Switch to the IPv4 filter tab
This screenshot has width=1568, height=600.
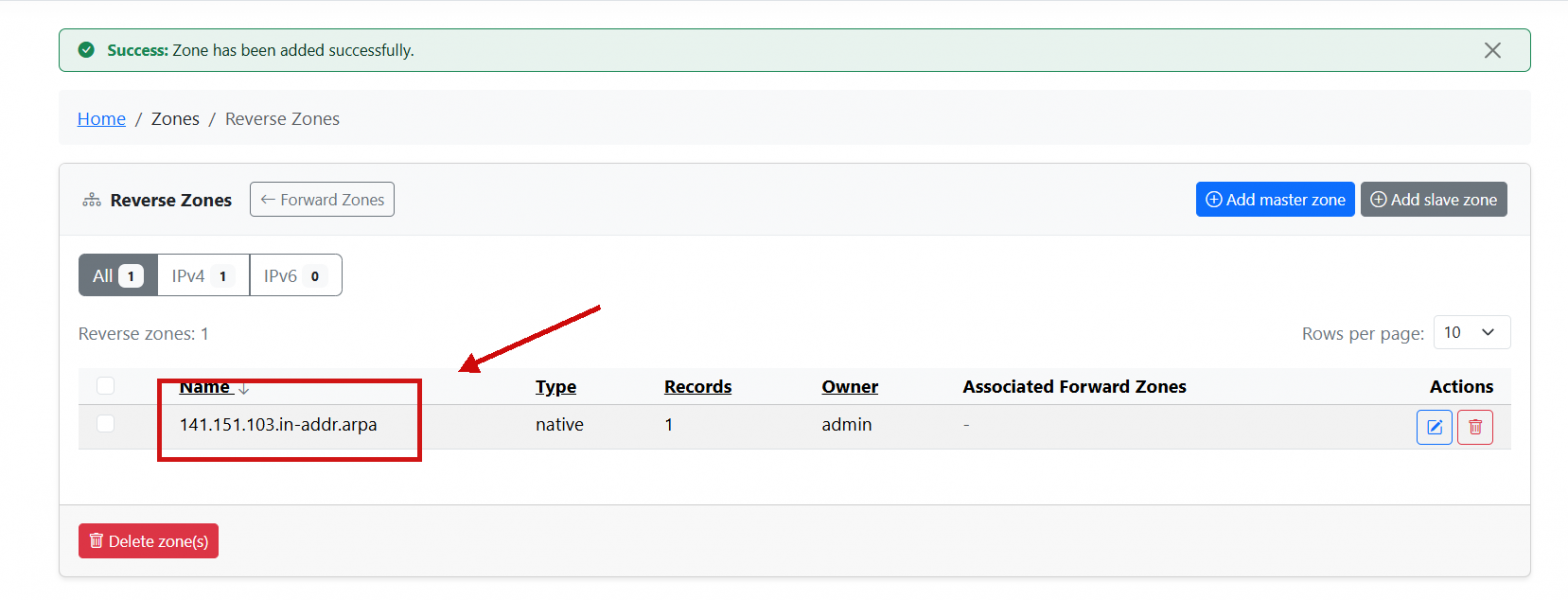click(203, 275)
